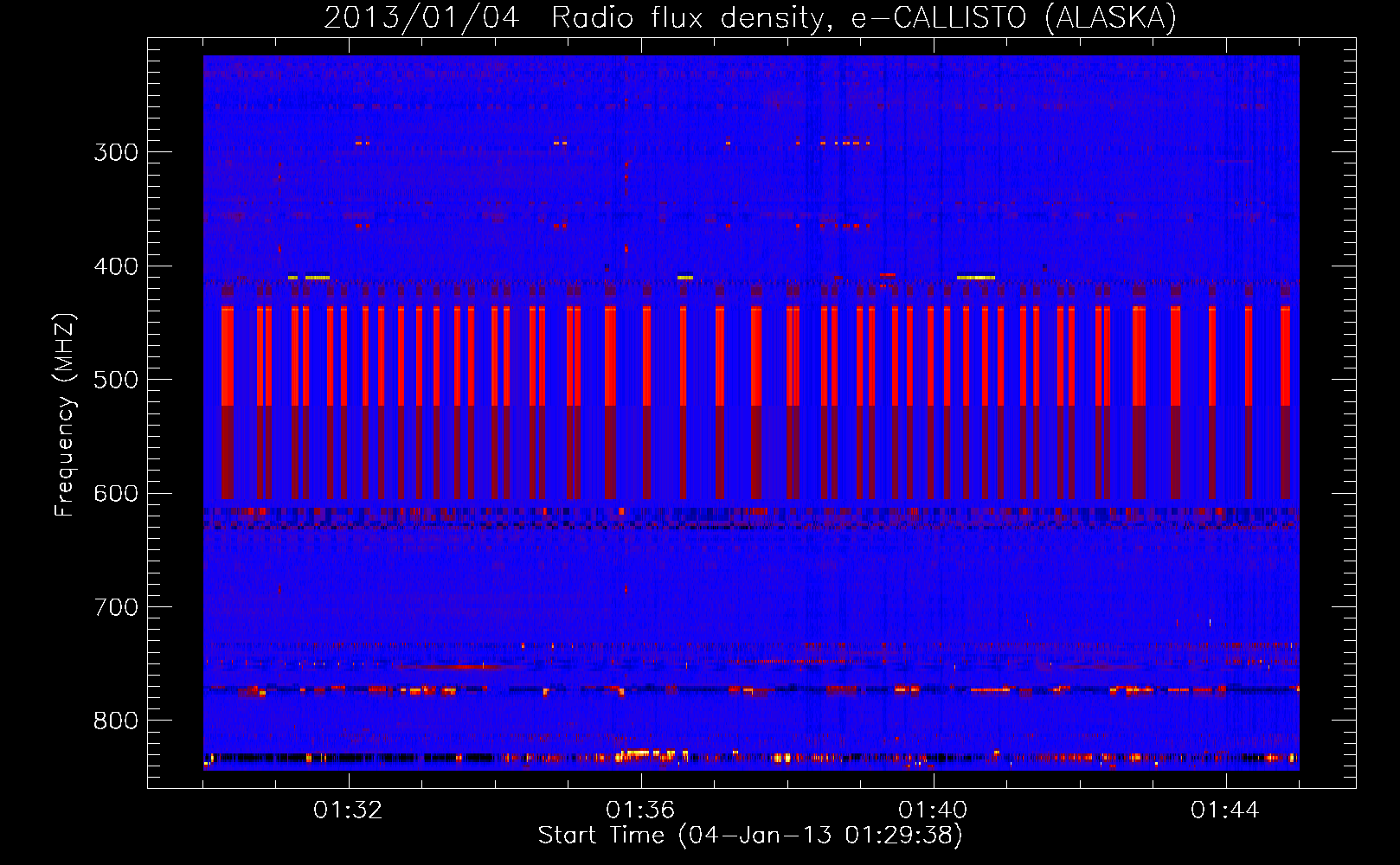Click the 400 frequency tick label
Screen dimensions: 1400x865
(x=116, y=266)
